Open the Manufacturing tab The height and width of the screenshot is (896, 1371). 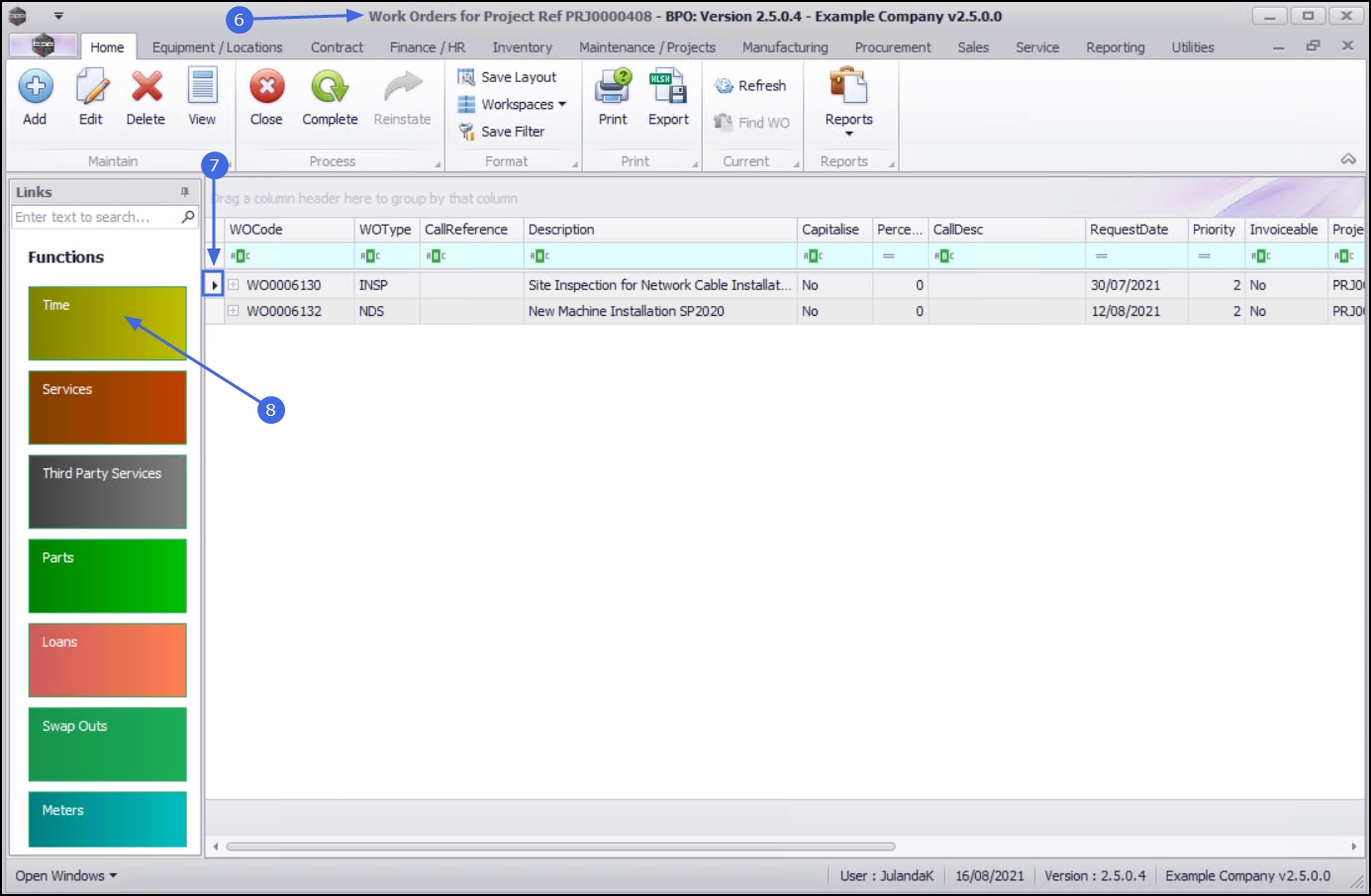[x=785, y=48]
